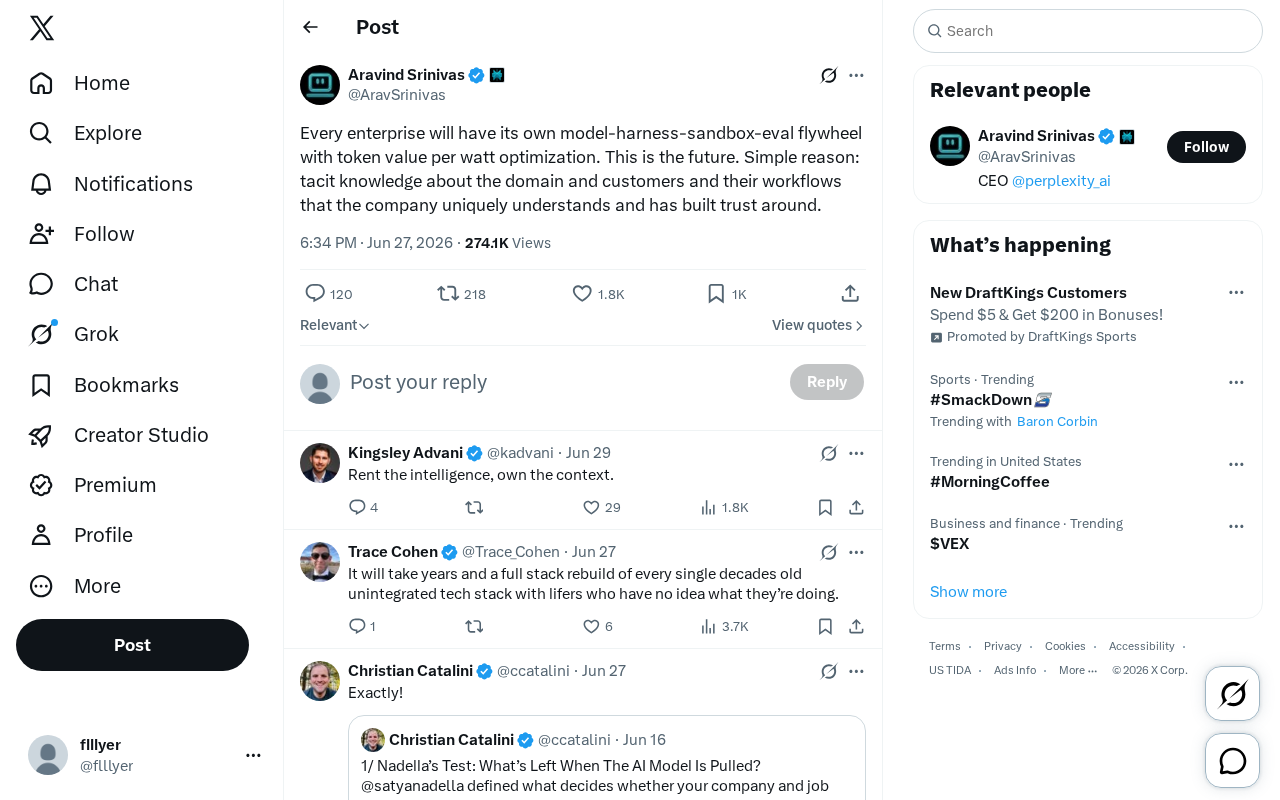Click the Search input field

point(1088,31)
